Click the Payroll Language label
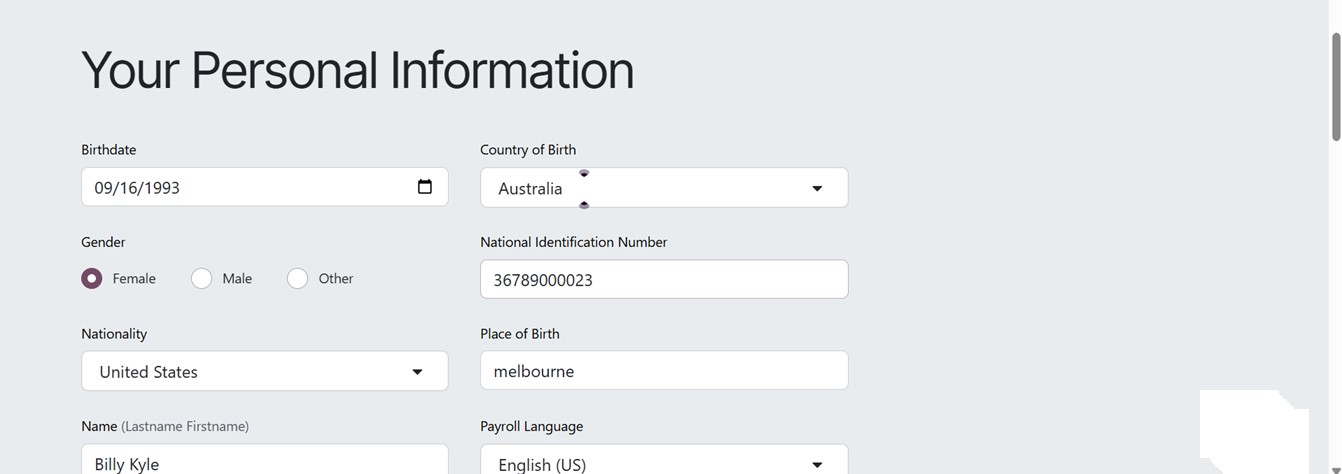 531,426
